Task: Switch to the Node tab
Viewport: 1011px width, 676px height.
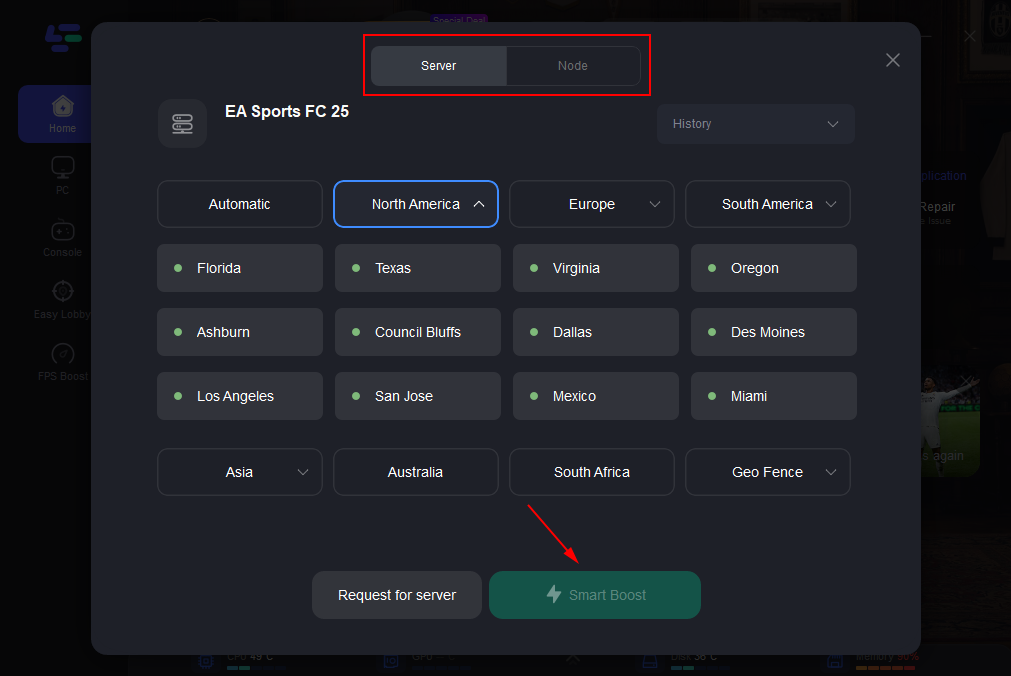Action: pos(573,66)
